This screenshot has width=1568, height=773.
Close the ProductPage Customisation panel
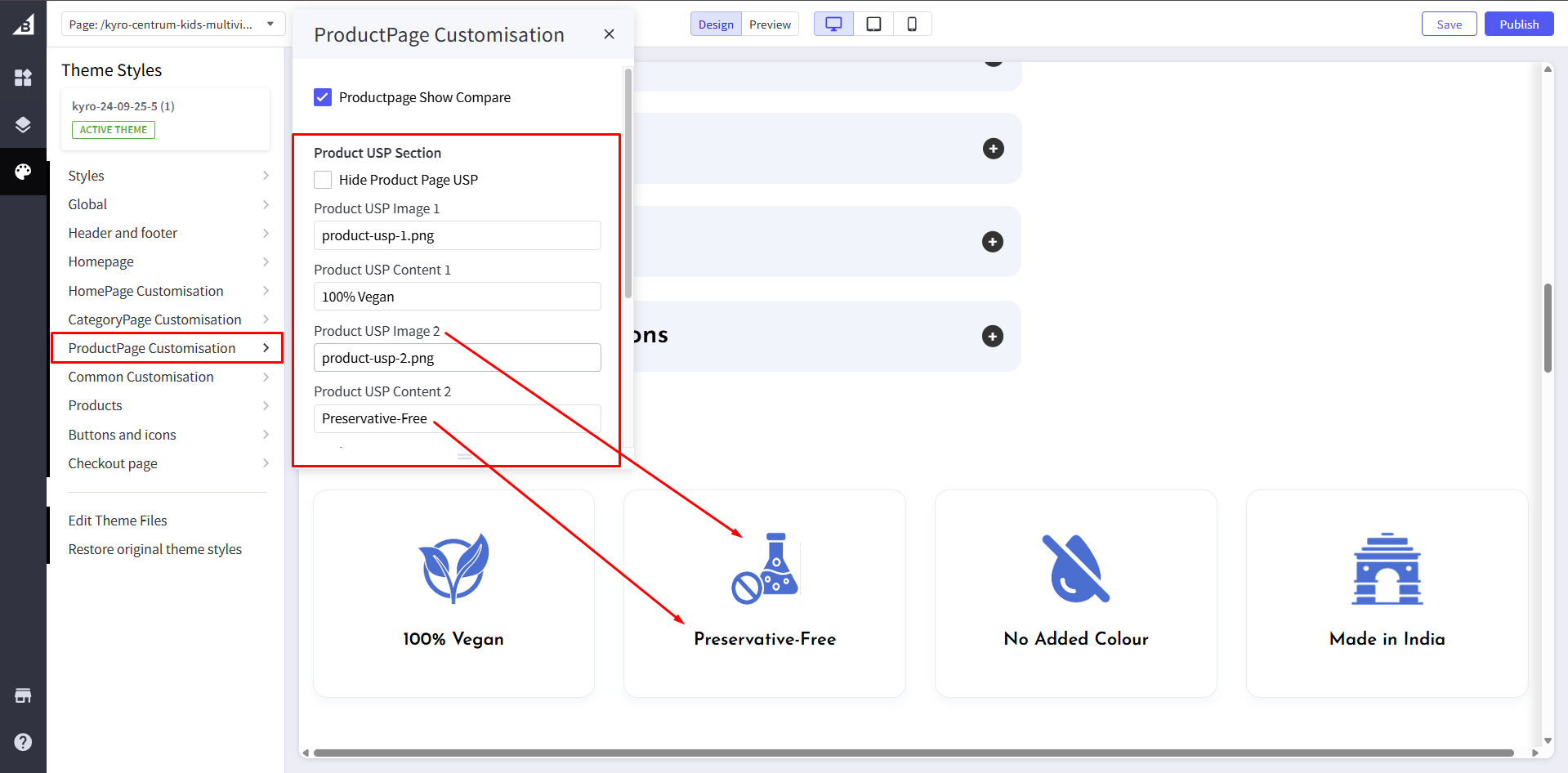(609, 34)
